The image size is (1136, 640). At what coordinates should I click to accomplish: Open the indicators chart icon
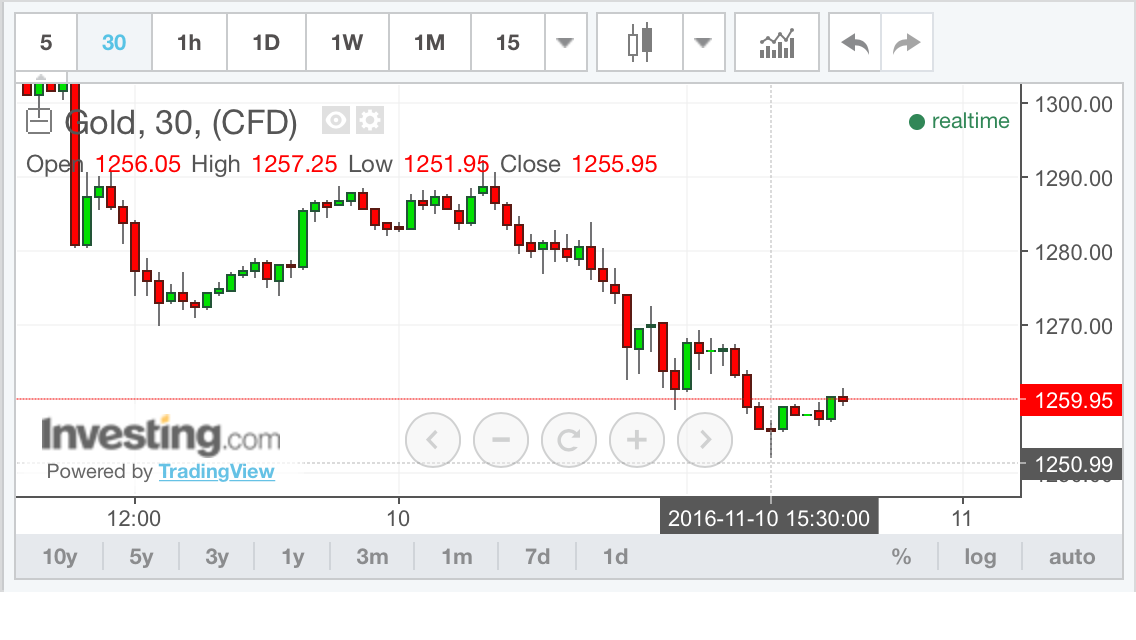click(x=777, y=43)
